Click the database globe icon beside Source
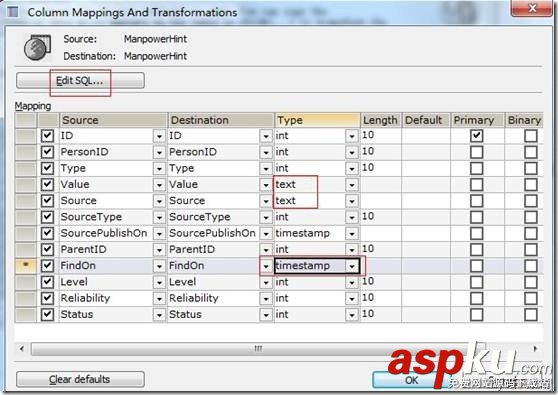This screenshot has width=558, height=395. pos(37,47)
